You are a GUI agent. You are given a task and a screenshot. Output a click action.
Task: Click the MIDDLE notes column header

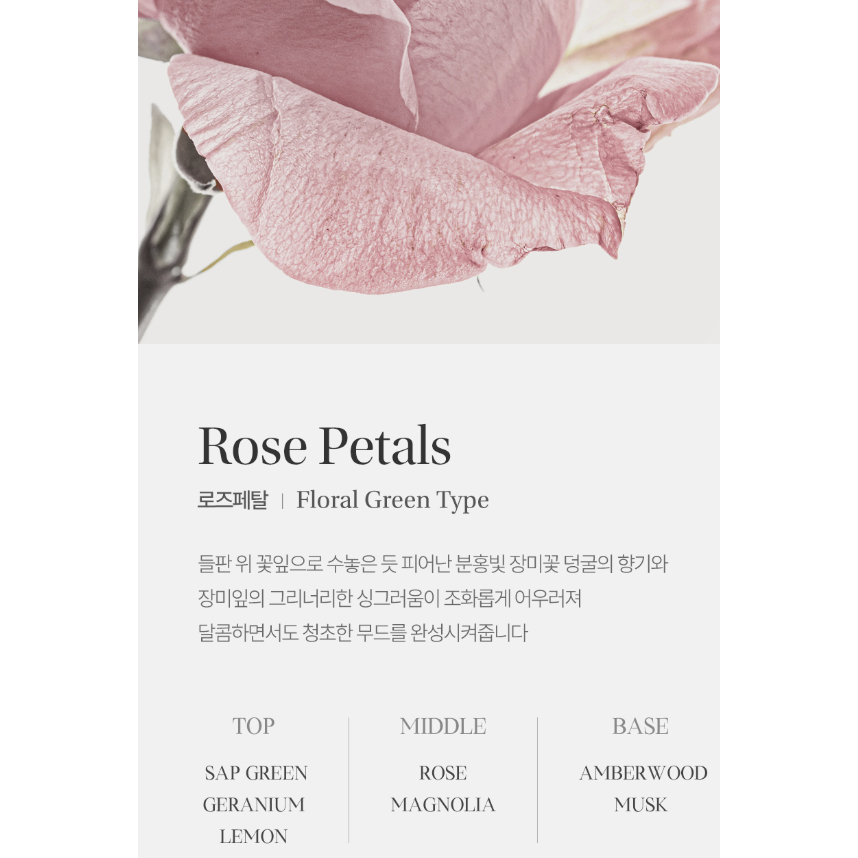[443, 726]
